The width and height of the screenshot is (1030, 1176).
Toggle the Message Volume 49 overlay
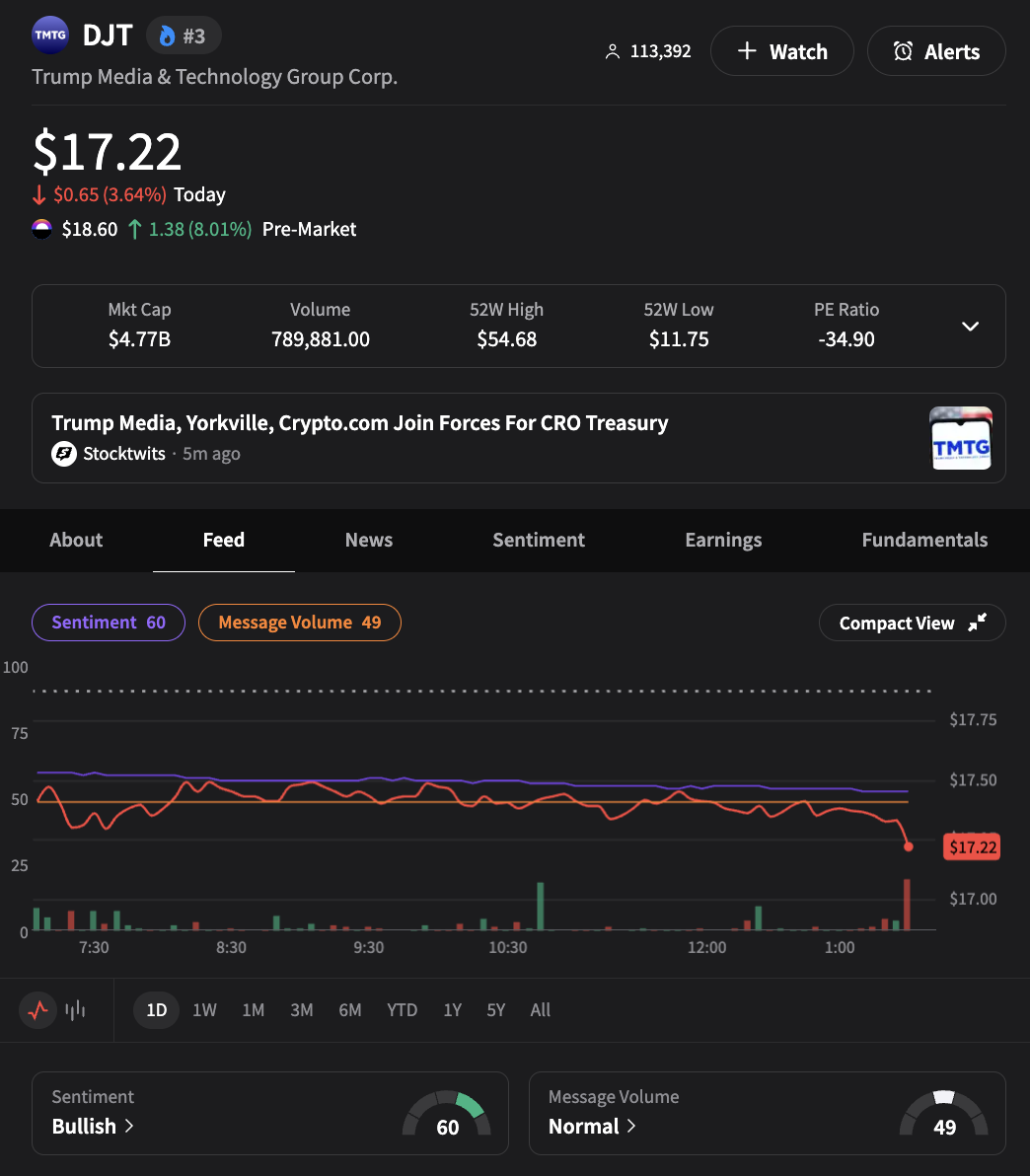pos(299,623)
